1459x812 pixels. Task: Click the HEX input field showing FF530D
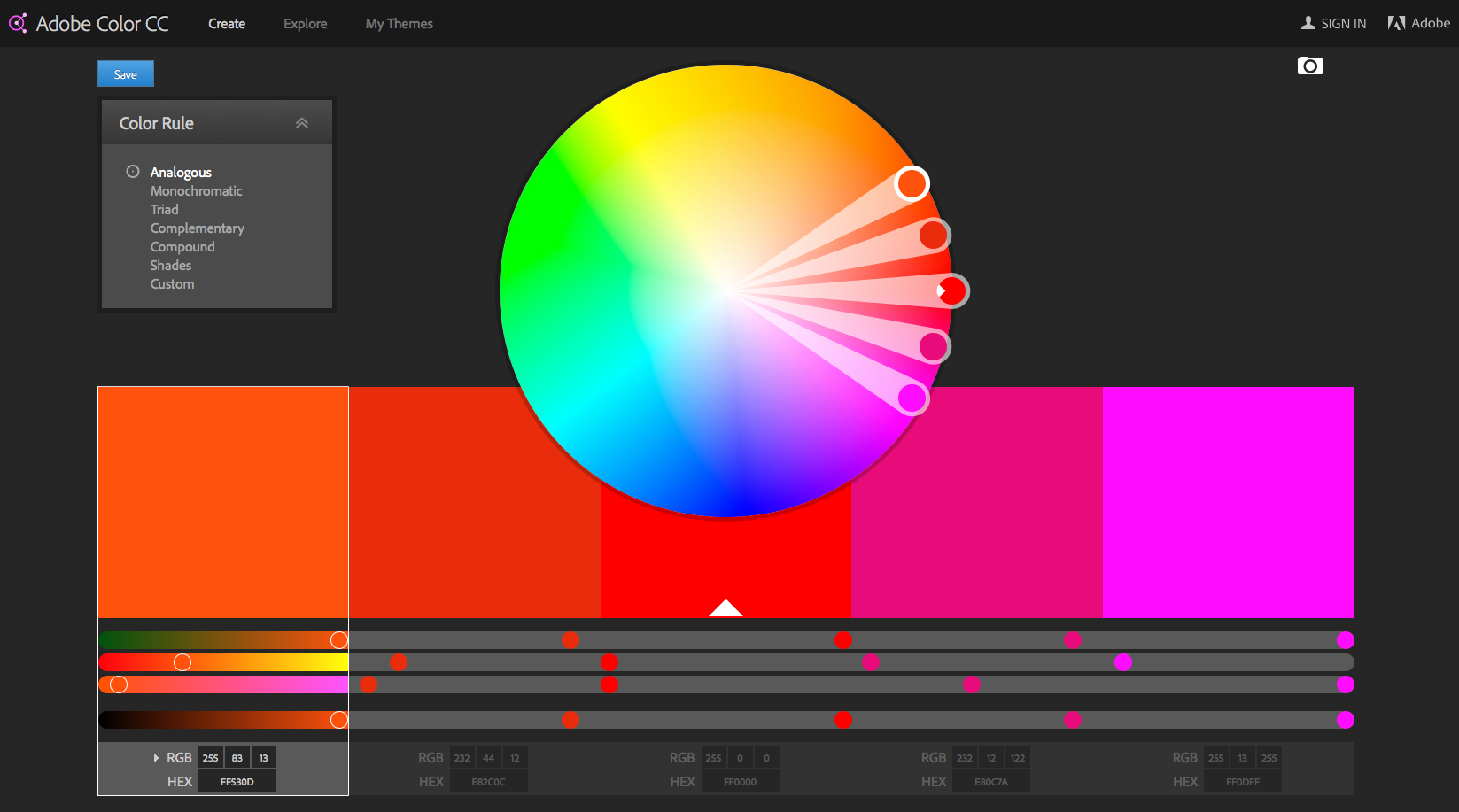(x=237, y=781)
